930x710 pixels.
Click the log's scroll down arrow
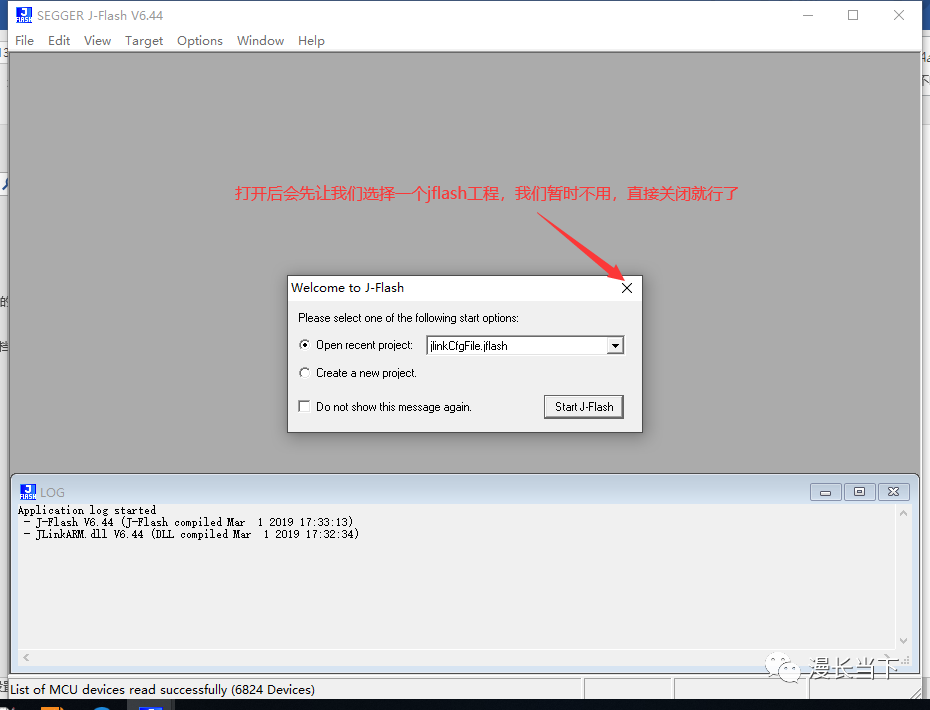pyautogui.click(x=904, y=640)
